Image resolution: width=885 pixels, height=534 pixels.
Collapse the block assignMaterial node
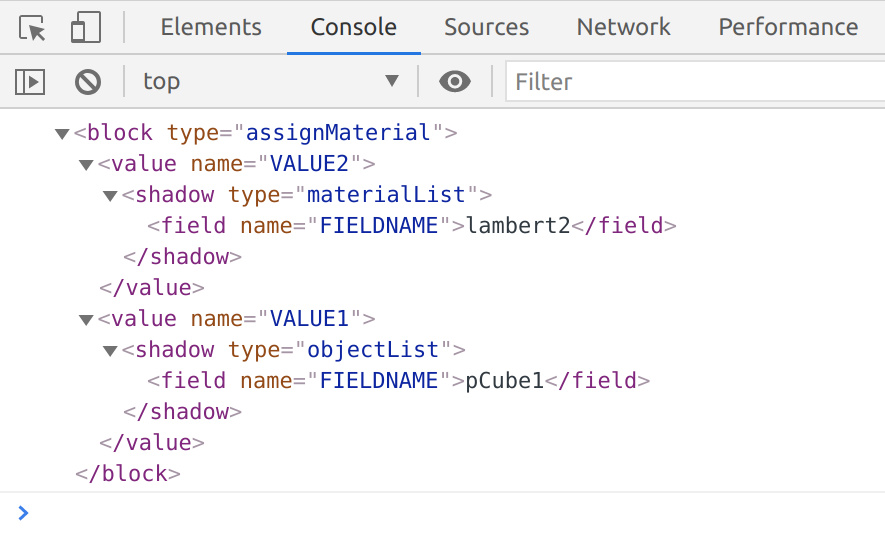(62, 134)
